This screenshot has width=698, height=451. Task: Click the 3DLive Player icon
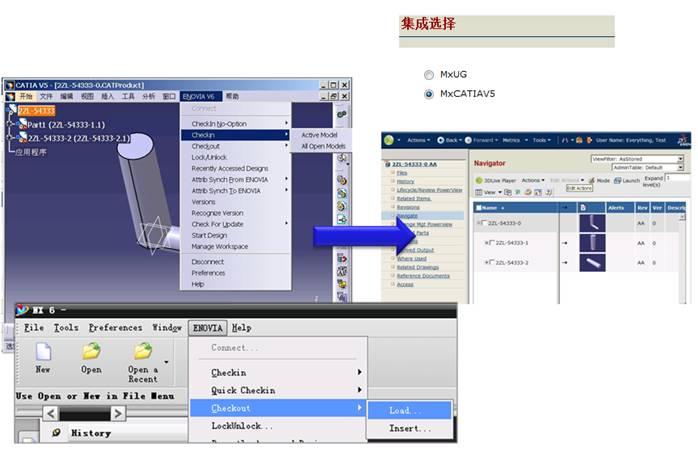[479, 180]
